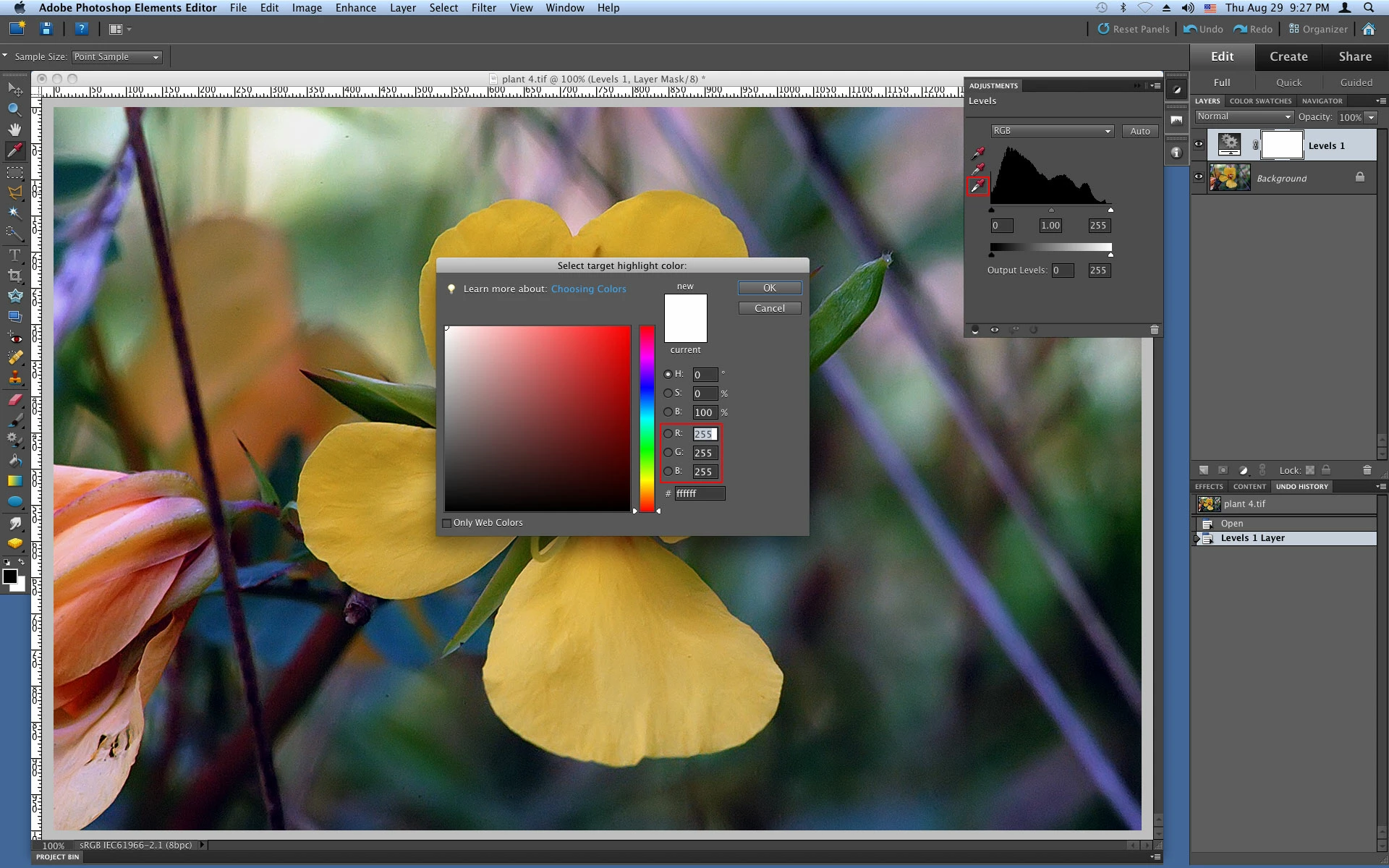Image resolution: width=1389 pixels, height=868 pixels.
Task: Select the S saturation radio button
Action: pyautogui.click(x=668, y=393)
